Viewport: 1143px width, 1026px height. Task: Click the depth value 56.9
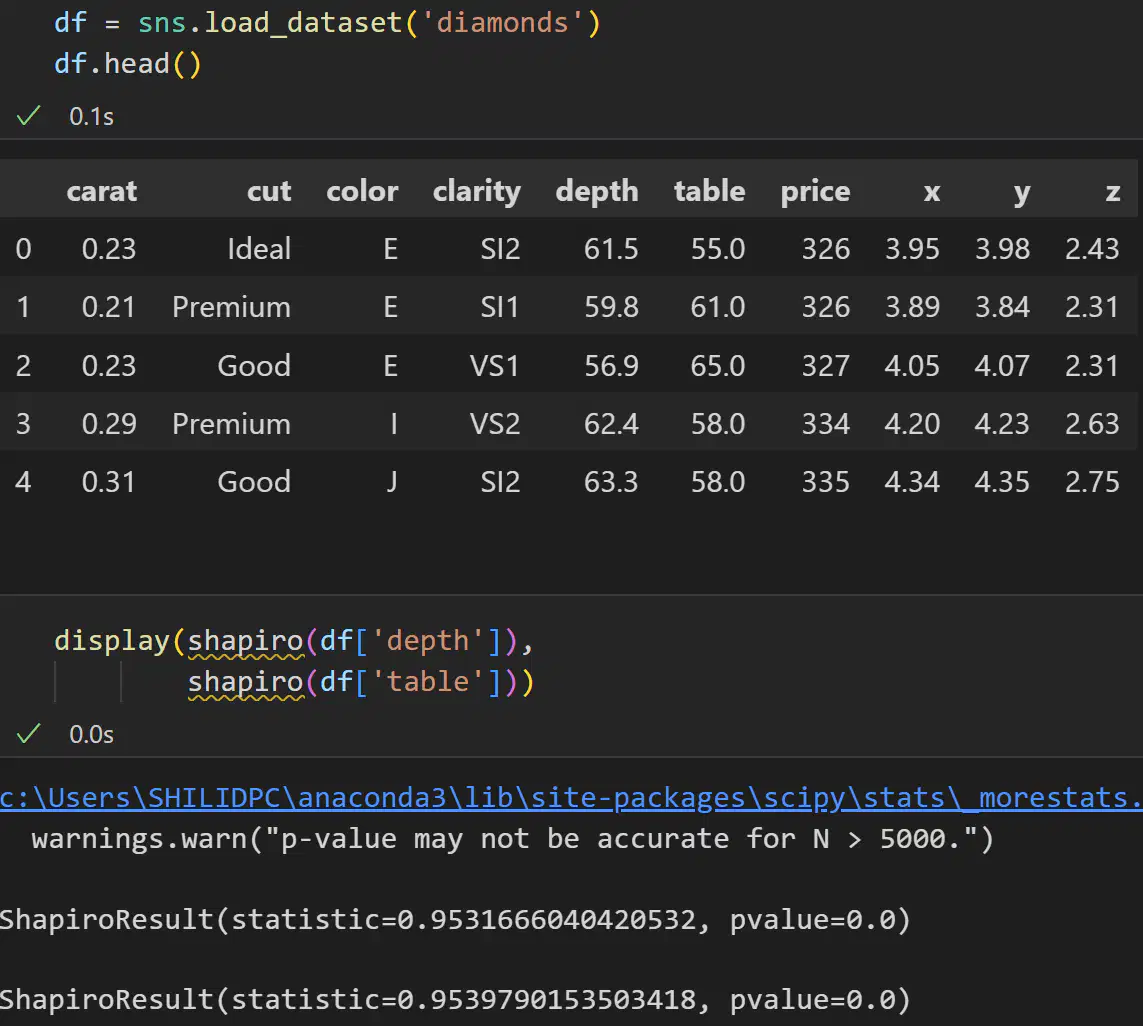tap(611, 365)
